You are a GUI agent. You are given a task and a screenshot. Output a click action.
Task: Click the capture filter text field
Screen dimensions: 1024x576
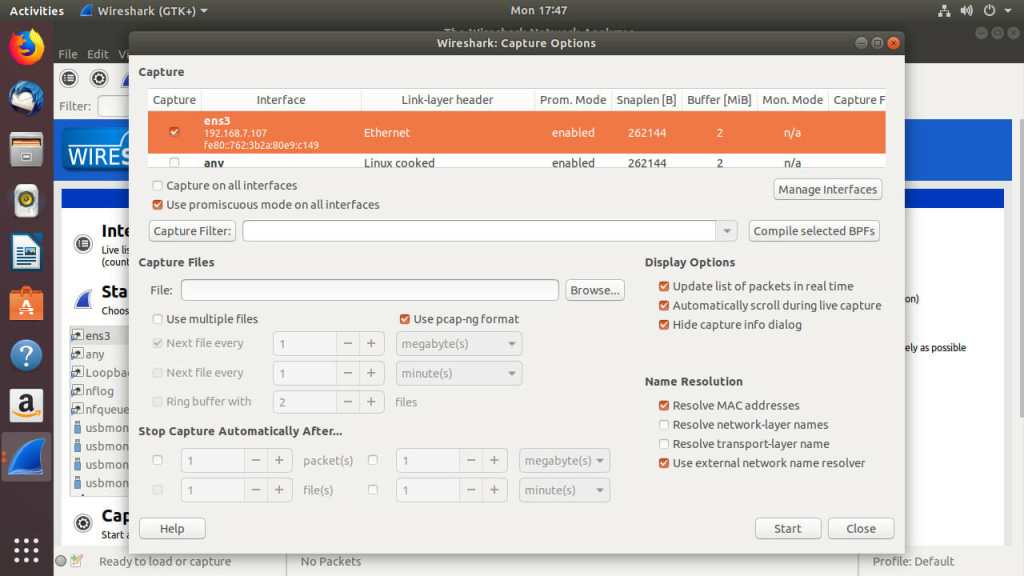[479, 231]
